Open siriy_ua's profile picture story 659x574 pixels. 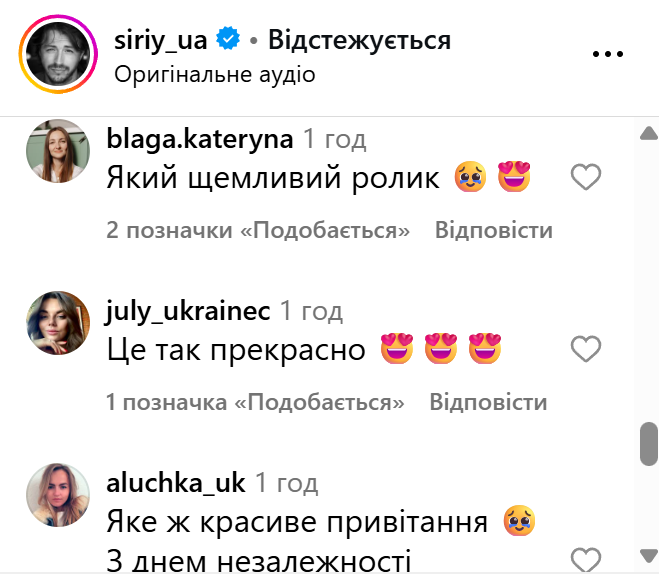click(x=58, y=54)
